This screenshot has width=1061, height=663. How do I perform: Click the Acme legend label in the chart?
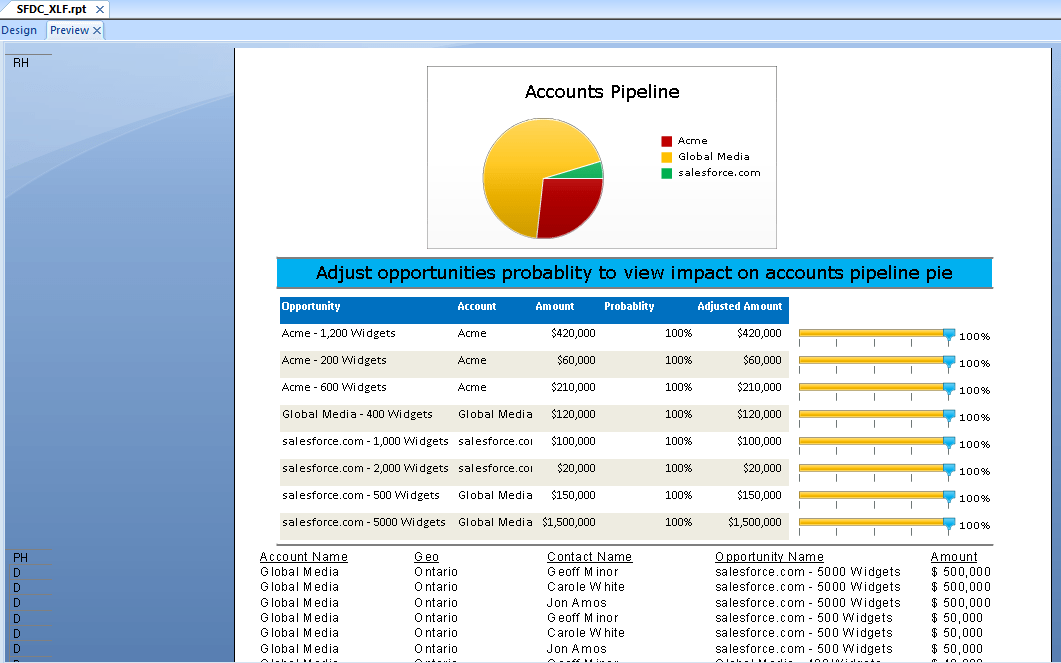[693, 141]
